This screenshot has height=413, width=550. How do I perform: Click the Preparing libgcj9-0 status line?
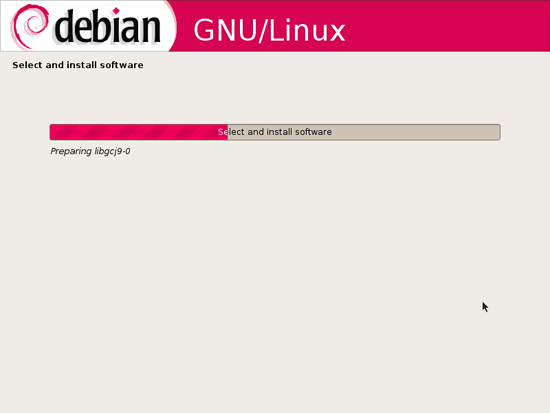pyautogui.click(x=90, y=151)
